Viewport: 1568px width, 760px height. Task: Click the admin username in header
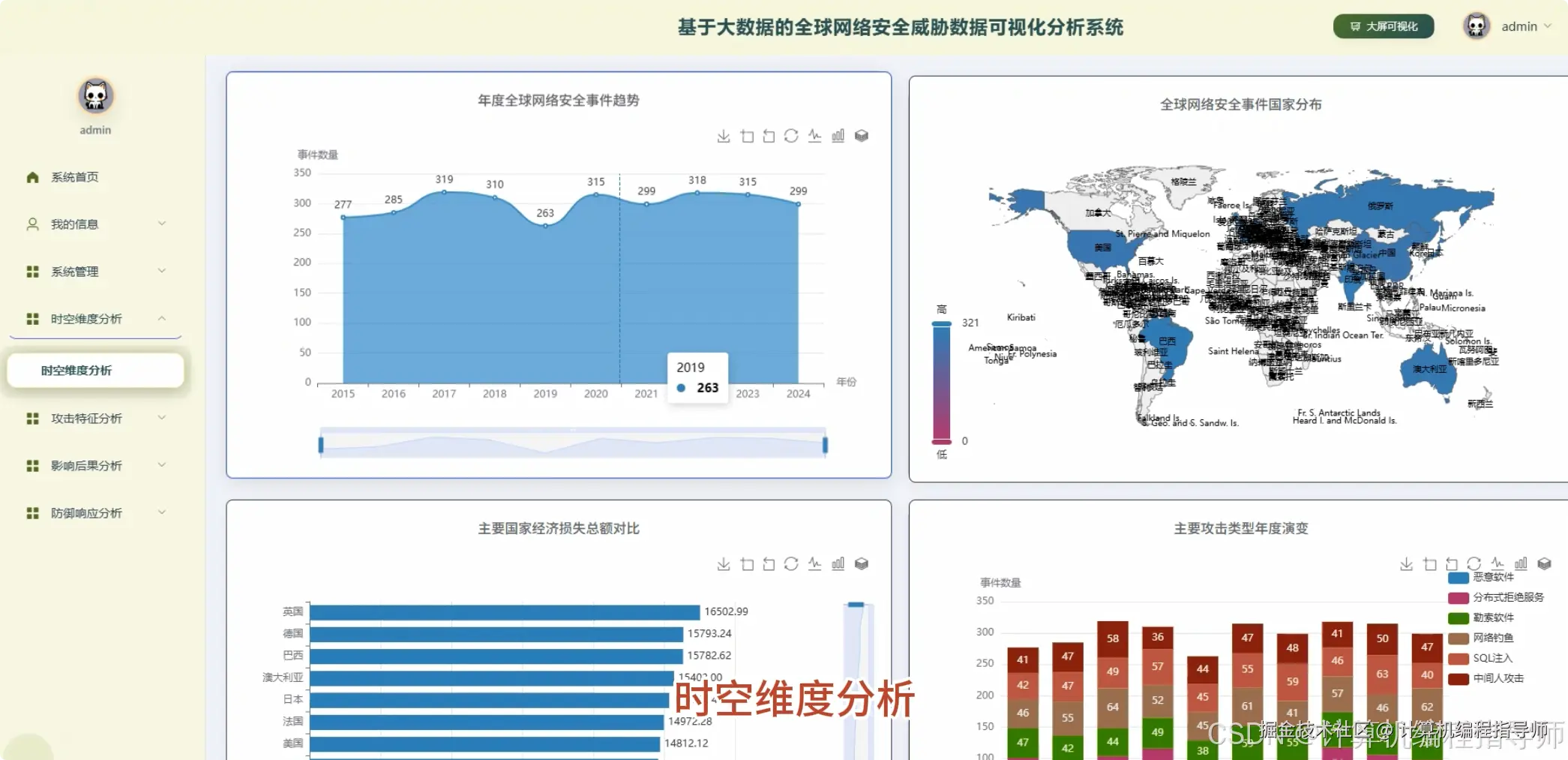coord(1519,26)
